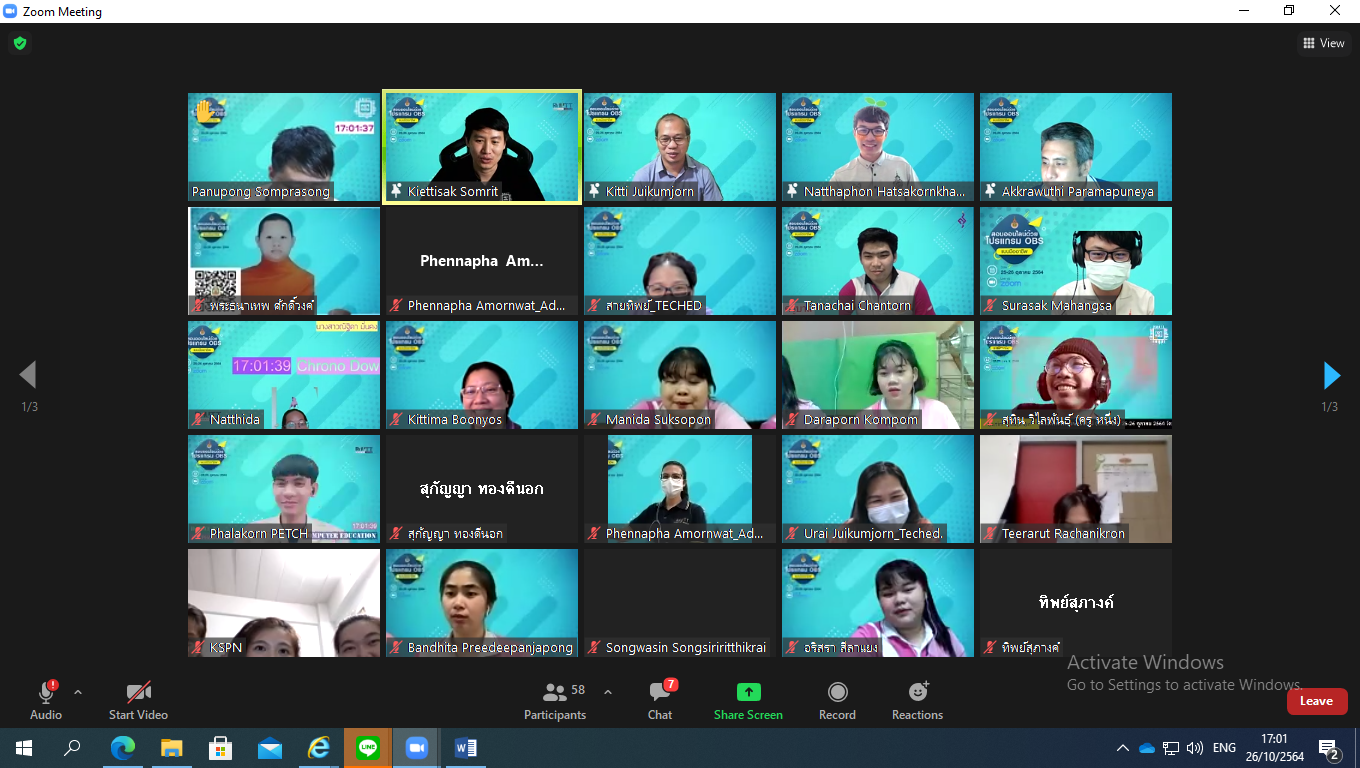Select Kittima Boonyos's video tile
The width and height of the screenshot is (1360, 768).
[482, 375]
